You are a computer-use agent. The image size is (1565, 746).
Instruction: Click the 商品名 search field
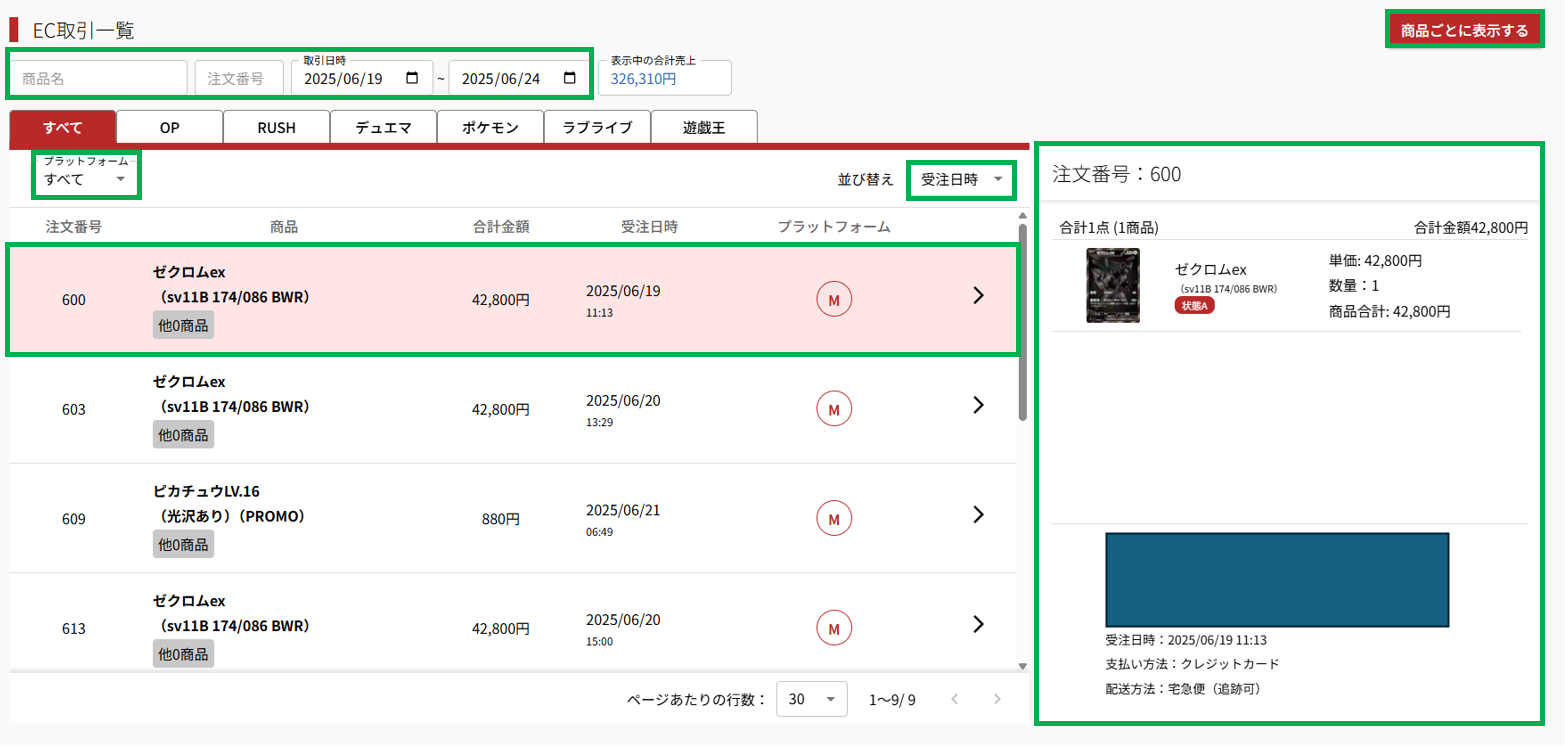tap(98, 78)
